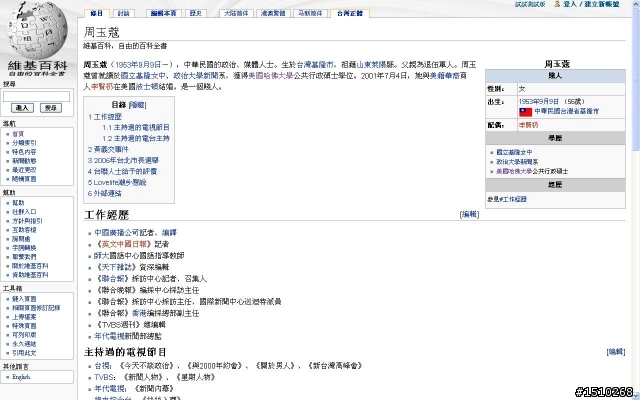Image resolution: width=640 pixels, height=400 pixels.
Task: Open the 條目 article tab
Action: [x=96, y=13]
